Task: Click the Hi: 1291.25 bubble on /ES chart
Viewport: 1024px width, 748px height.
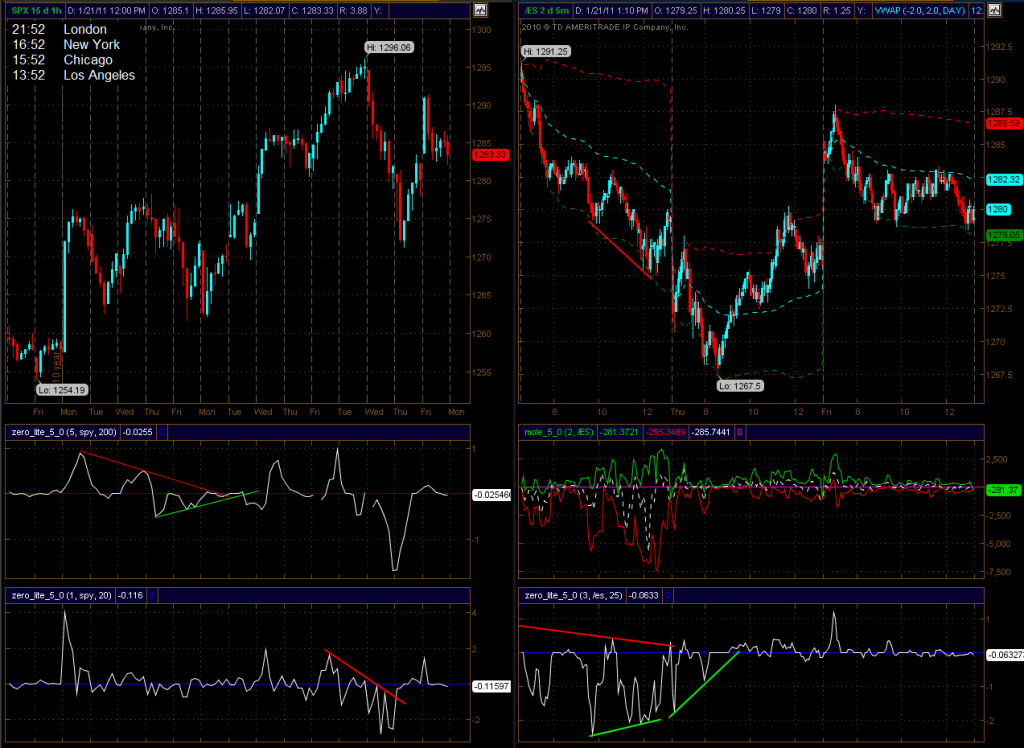Action: coord(545,50)
